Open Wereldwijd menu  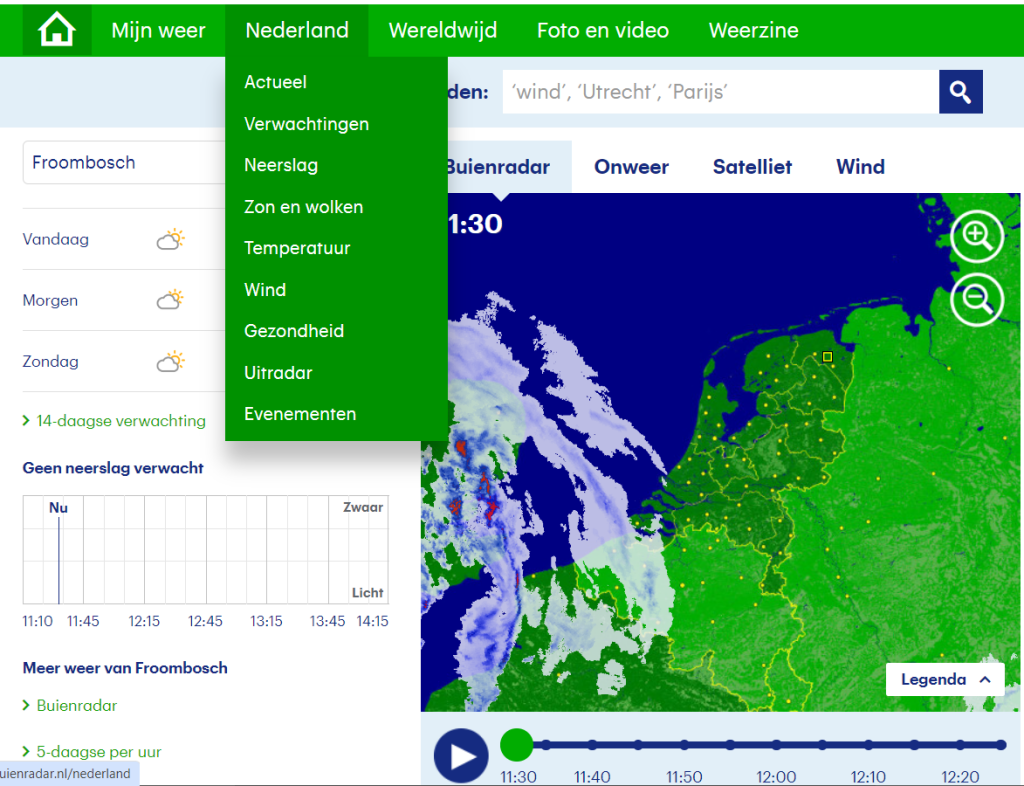click(443, 30)
